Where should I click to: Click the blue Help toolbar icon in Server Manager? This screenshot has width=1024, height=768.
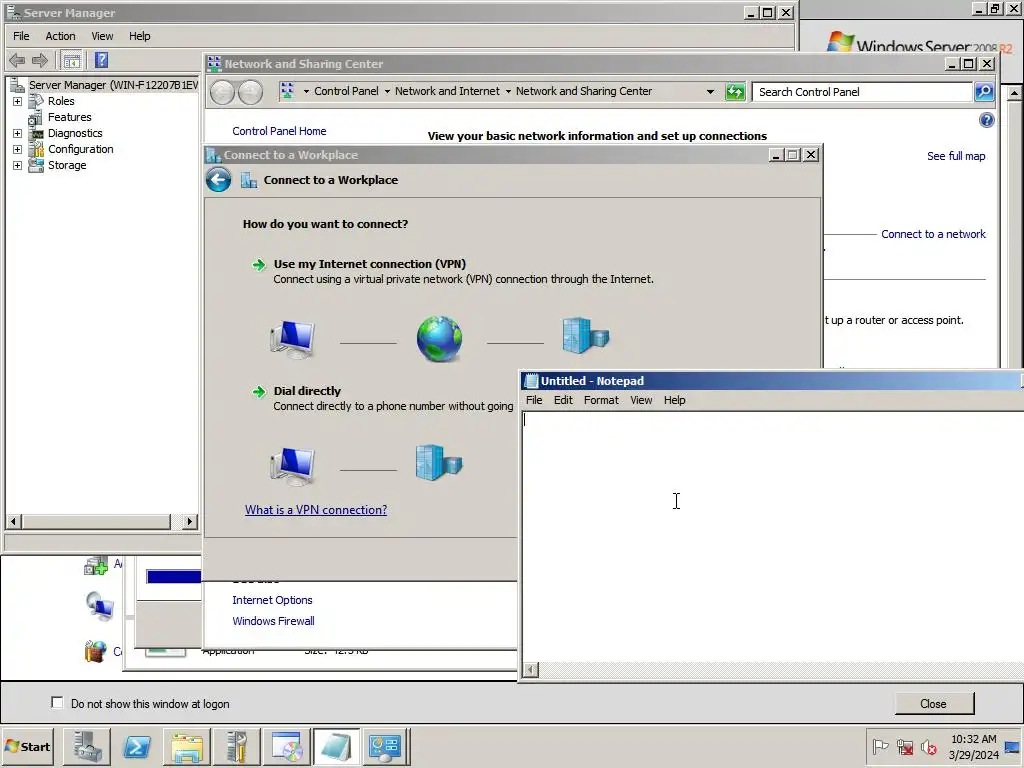click(x=101, y=60)
